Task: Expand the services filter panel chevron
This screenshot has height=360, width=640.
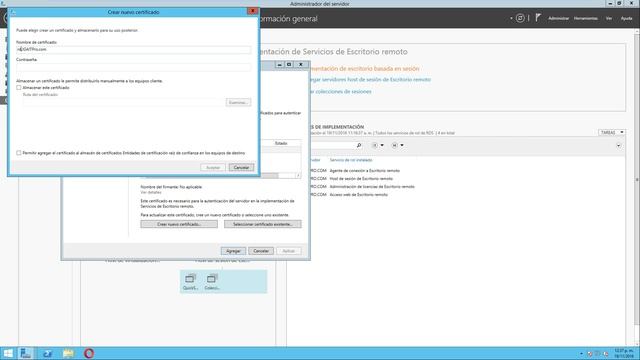Action: (x=619, y=145)
